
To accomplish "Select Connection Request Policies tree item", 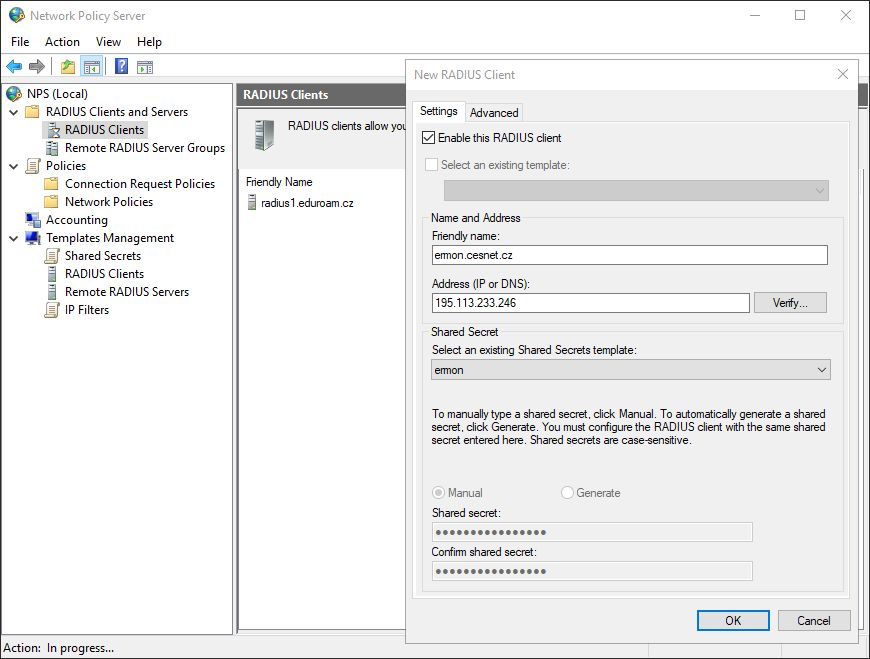I will tap(140, 184).
